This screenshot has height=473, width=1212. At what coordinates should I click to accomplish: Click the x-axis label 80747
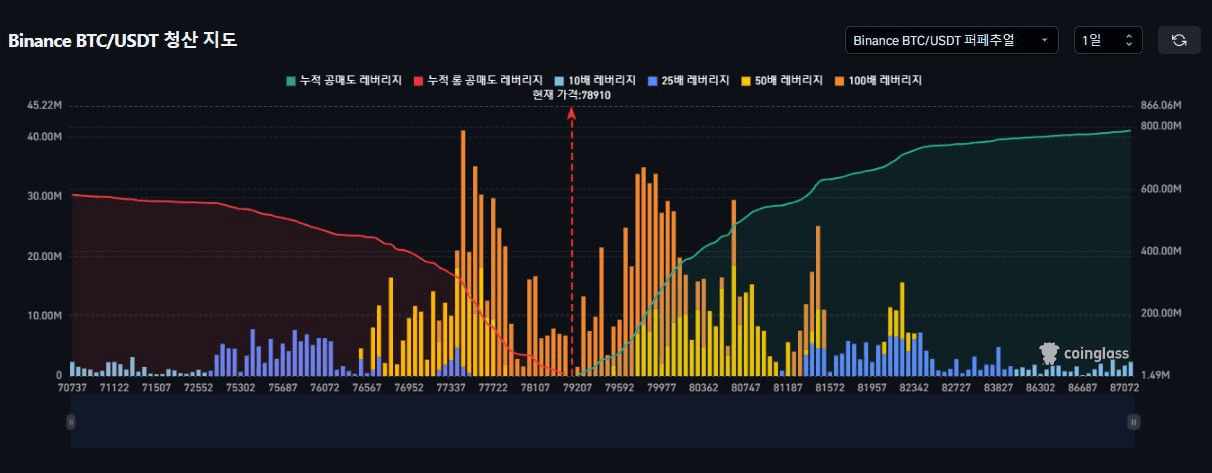pyautogui.click(x=746, y=387)
